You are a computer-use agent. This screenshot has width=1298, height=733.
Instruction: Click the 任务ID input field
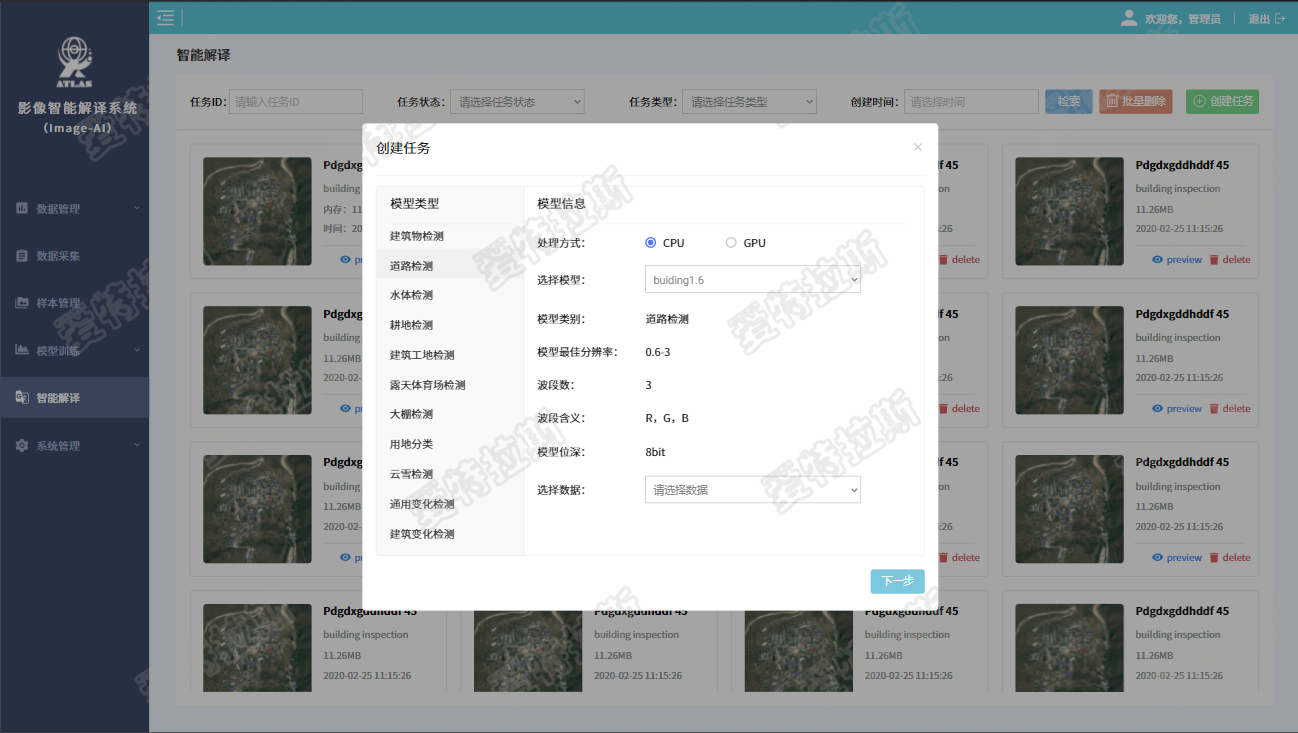(x=295, y=102)
